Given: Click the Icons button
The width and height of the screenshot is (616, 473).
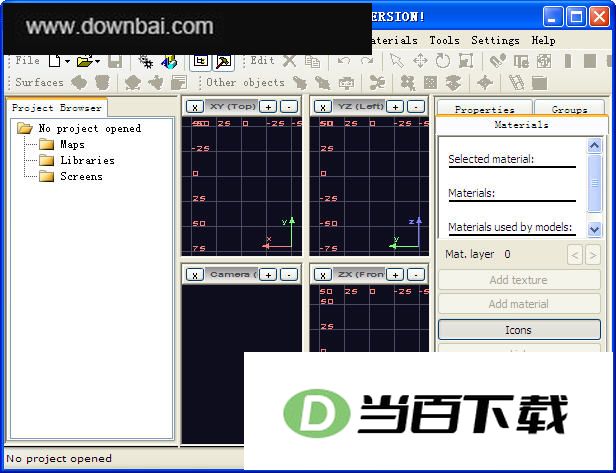Looking at the screenshot, I should coord(519,330).
